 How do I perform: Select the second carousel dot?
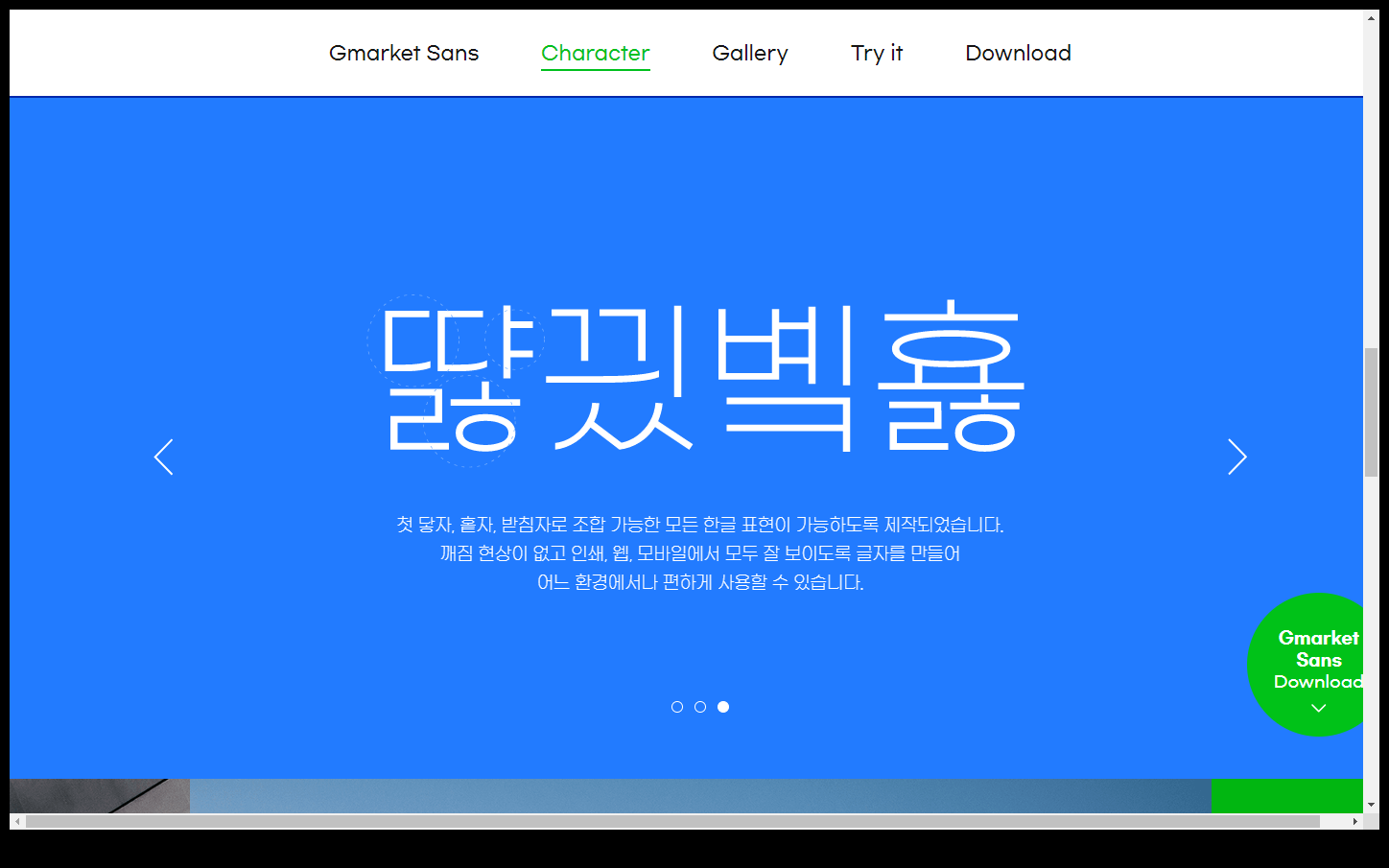[700, 707]
